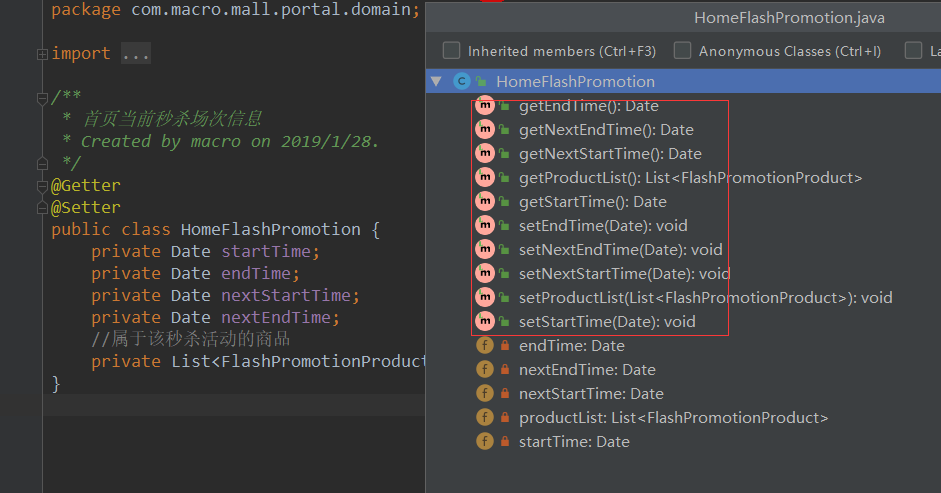
Task: Select setNextStartTime(Date): void entry
Action: point(625,274)
